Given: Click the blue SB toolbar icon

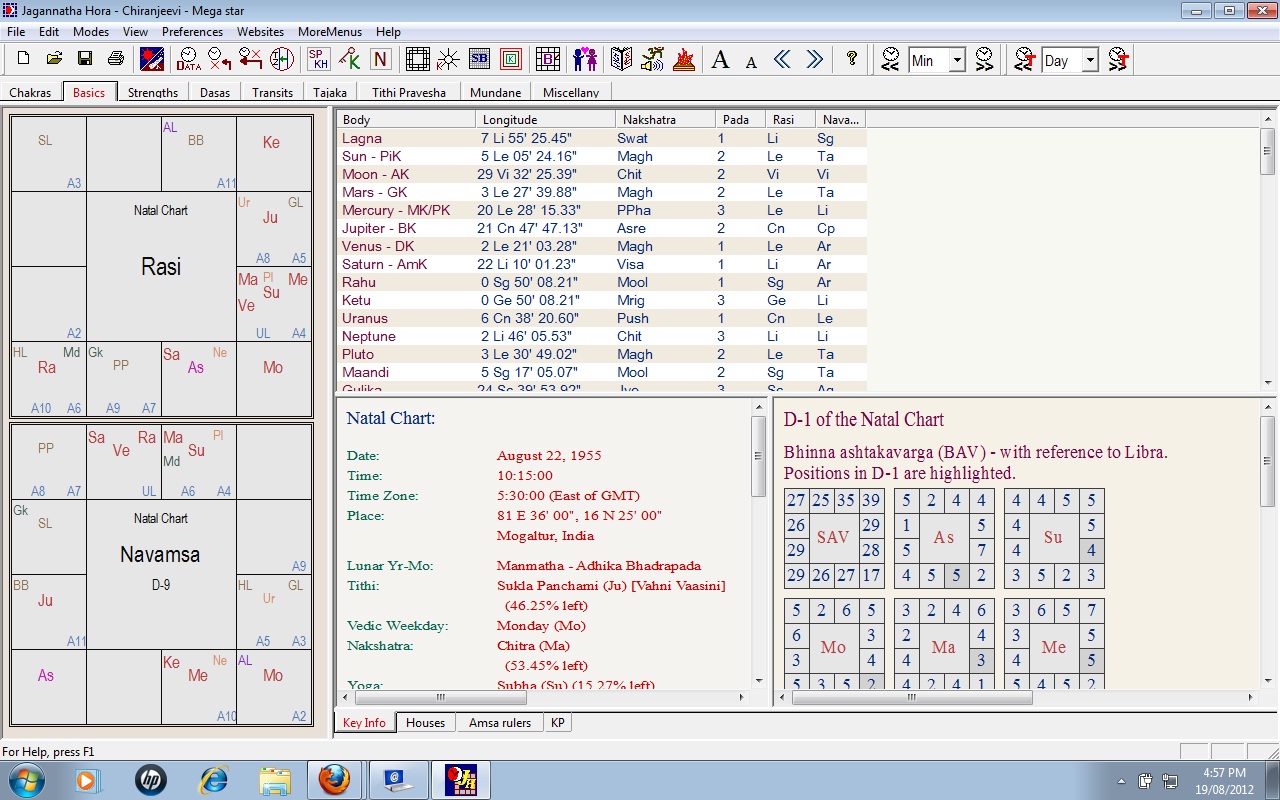Looking at the screenshot, I should tap(479, 59).
